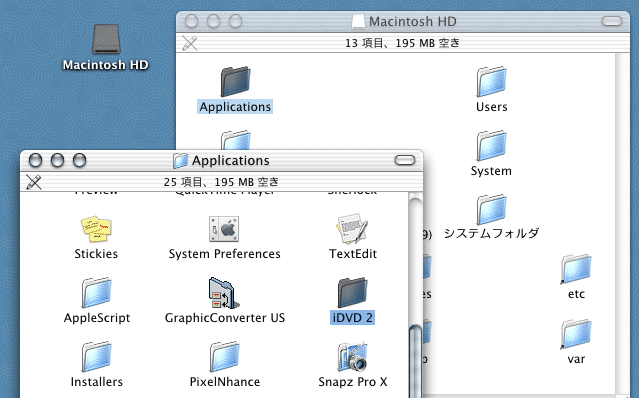Click the "TextEdit" label text

coord(353,254)
